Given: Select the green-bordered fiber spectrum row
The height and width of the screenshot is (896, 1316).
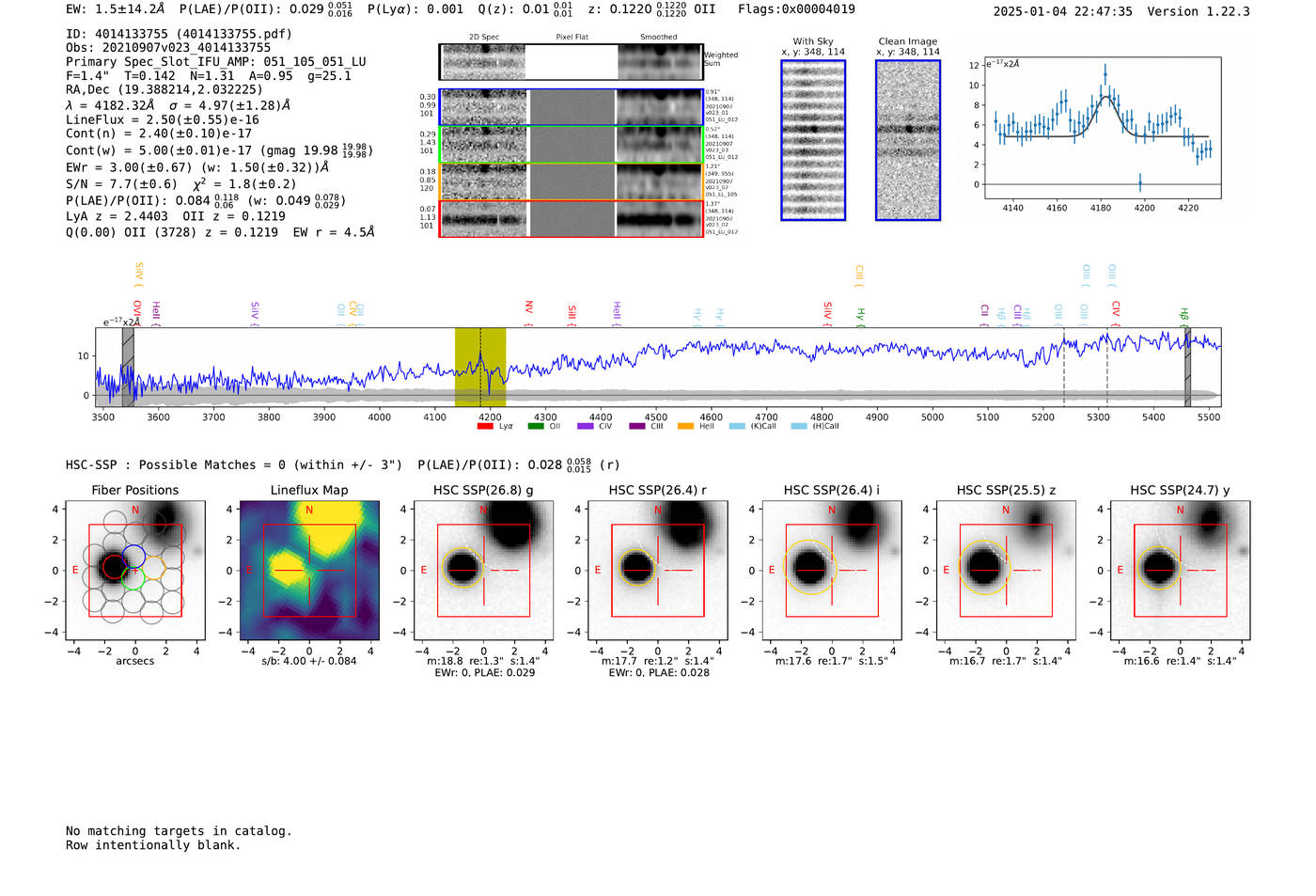Looking at the screenshot, I should tap(571, 144).
